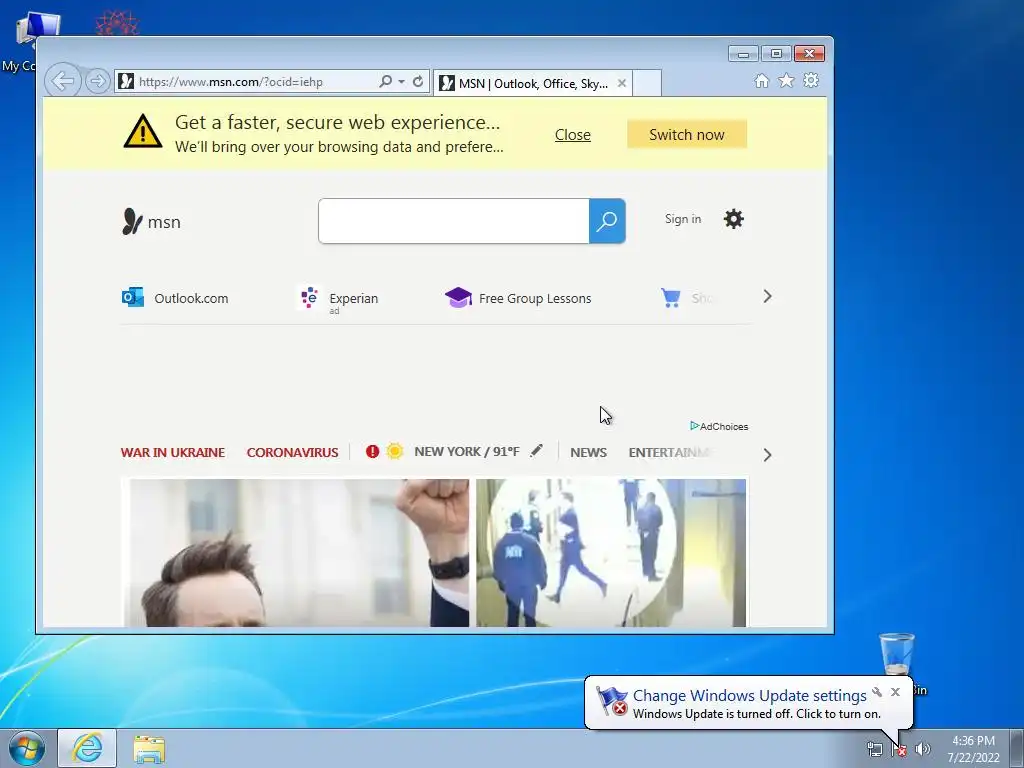The image size is (1024, 768).
Task: Open Free Group Lessons shortcut
Action: (x=518, y=298)
